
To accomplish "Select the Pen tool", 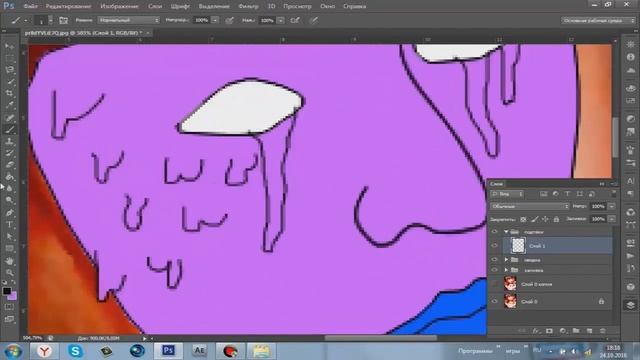I will 10,213.
